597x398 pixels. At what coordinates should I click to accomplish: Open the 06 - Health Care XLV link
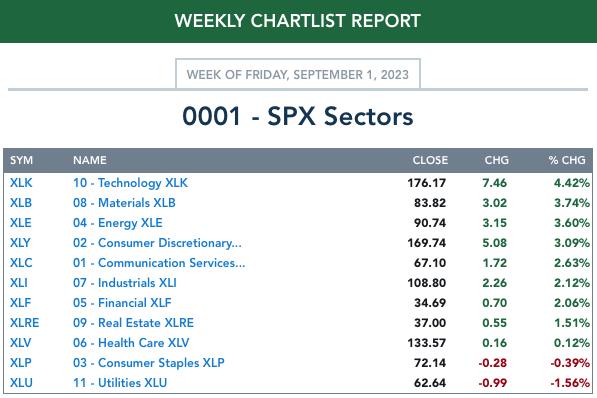point(131,343)
